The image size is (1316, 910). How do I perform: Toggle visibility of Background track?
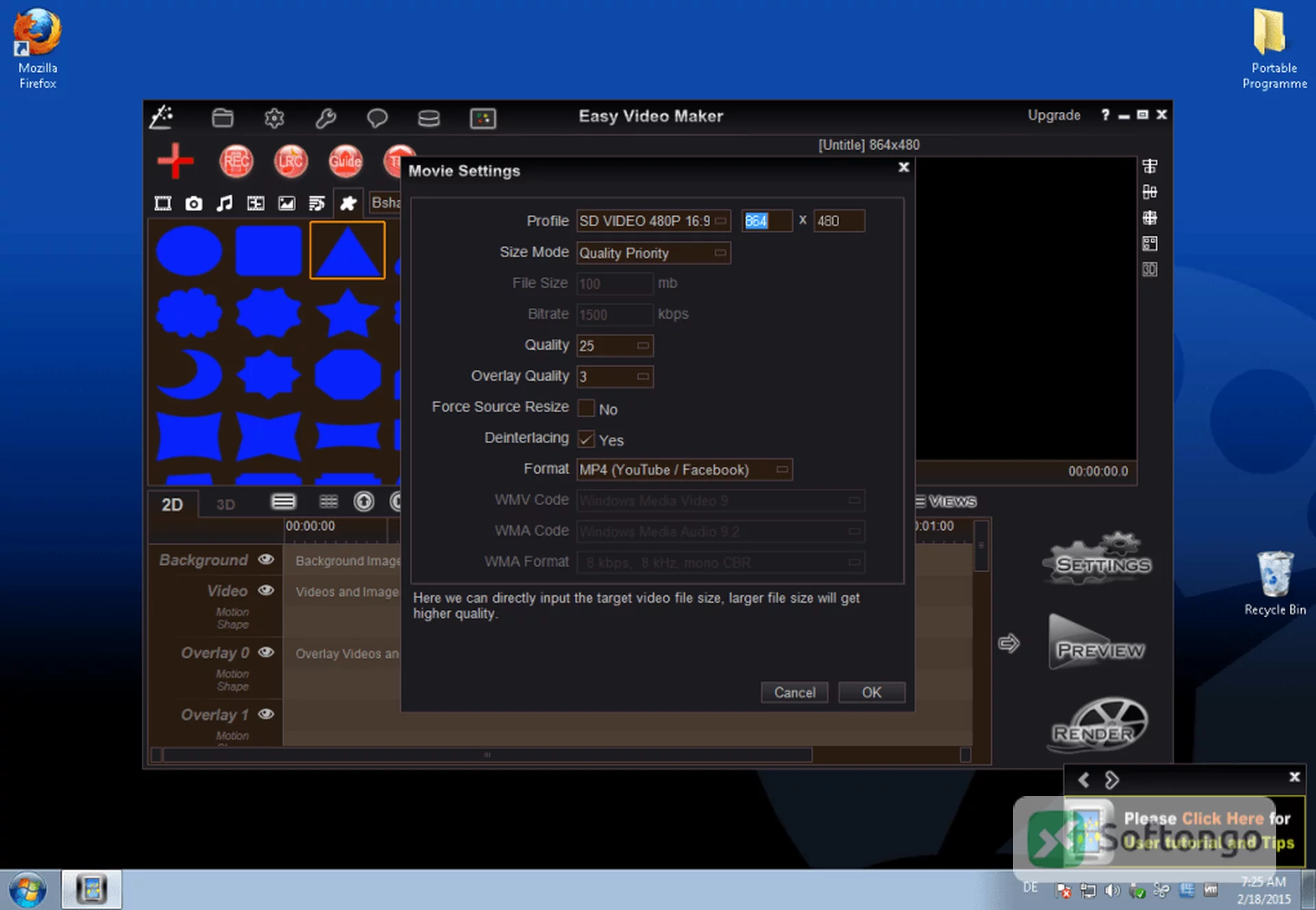coord(266,560)
